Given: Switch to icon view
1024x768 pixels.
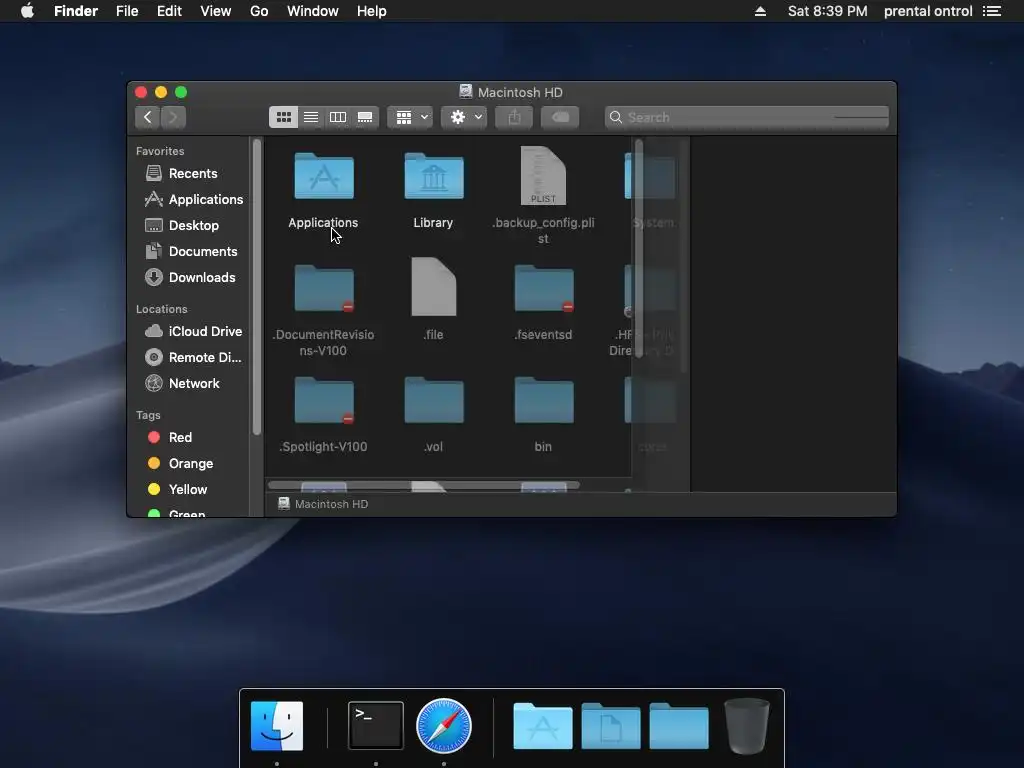Looking at the screenshot, I should click(x=283, y=118).
